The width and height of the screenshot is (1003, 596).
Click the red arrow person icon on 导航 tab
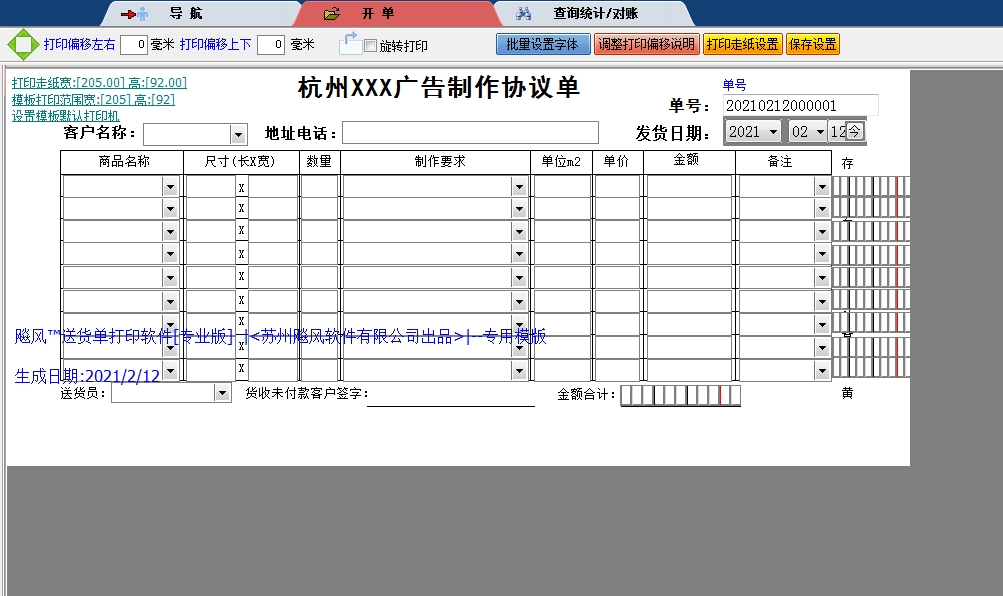(x=132, y=13)
